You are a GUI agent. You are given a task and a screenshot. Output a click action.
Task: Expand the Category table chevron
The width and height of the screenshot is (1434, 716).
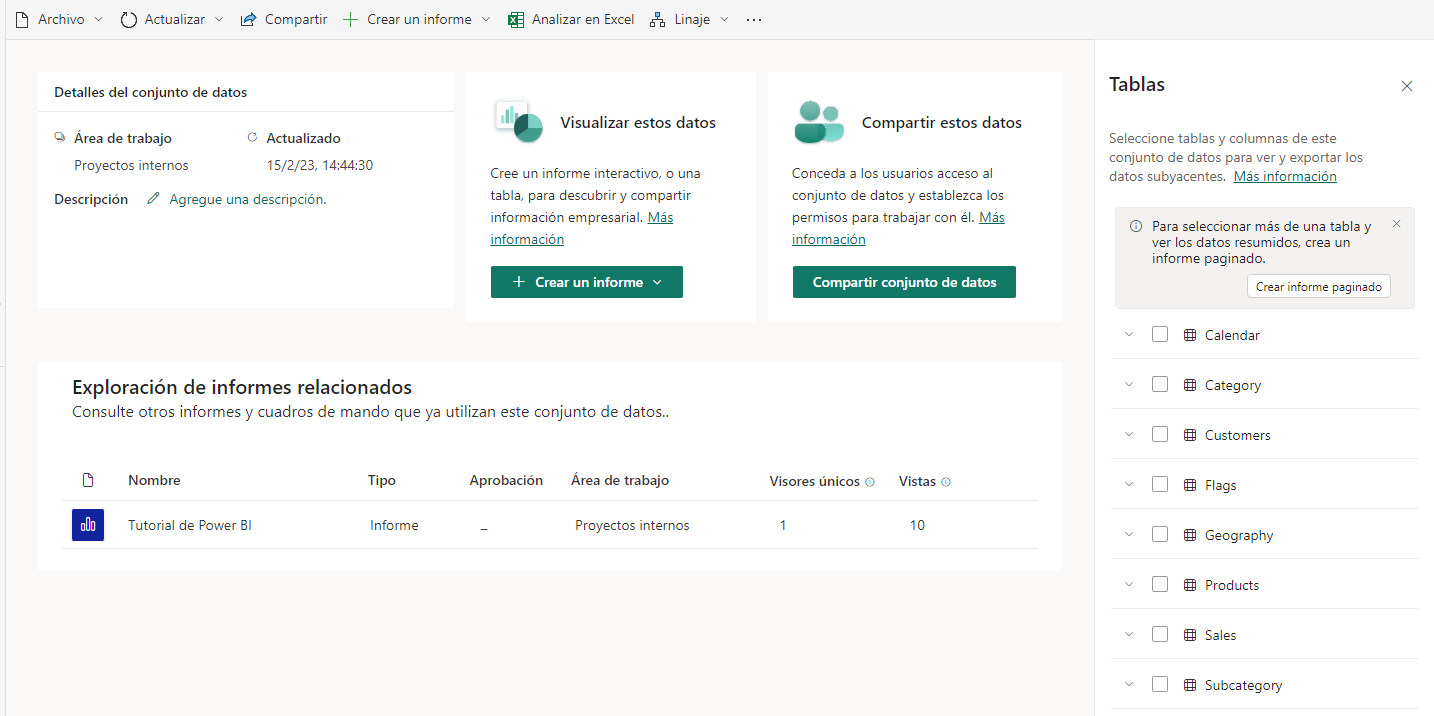click(x=1129, y=385)
